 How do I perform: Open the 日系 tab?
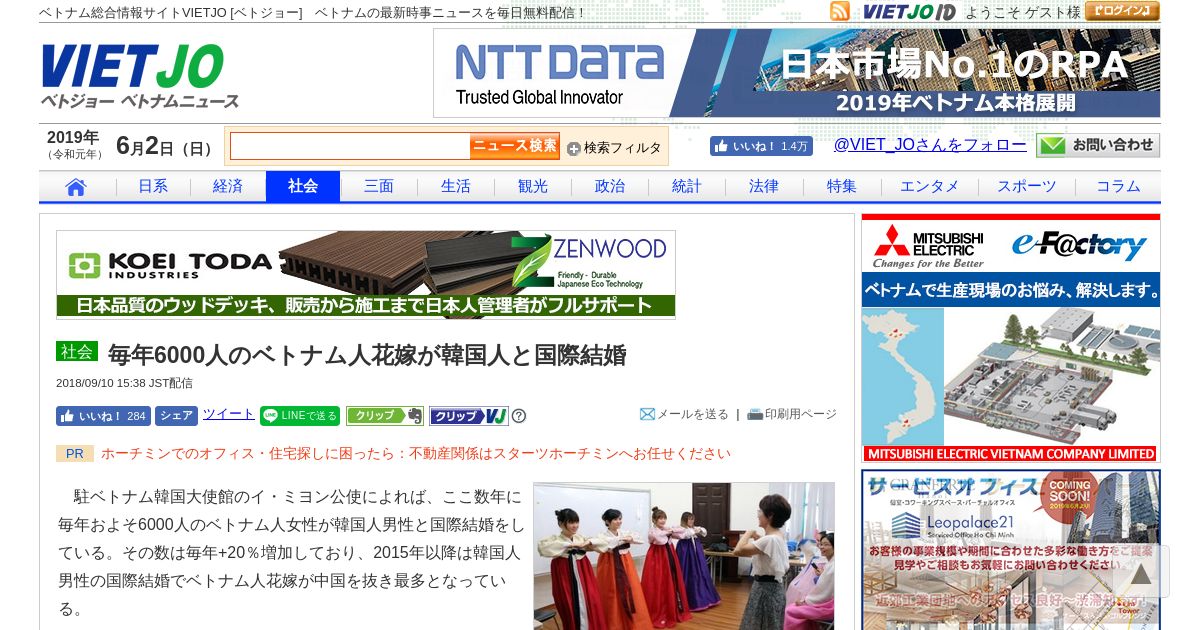click(153, 187)
